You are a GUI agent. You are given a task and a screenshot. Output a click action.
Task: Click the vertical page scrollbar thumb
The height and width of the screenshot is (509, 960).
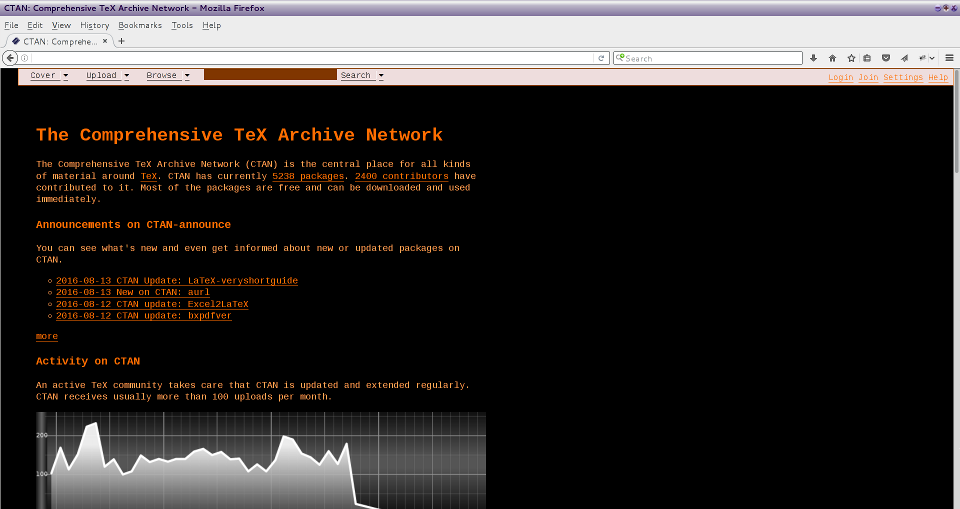956,123
